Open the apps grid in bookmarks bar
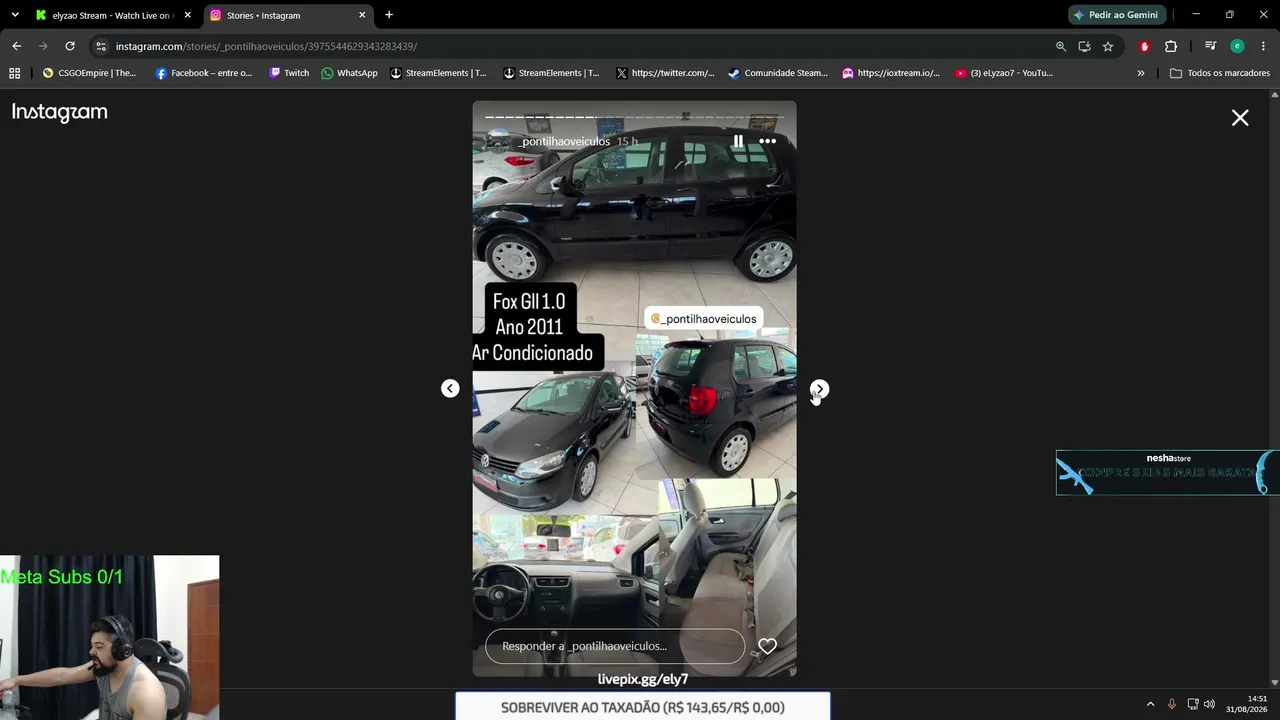1280x720 pixels. point(14,73)
